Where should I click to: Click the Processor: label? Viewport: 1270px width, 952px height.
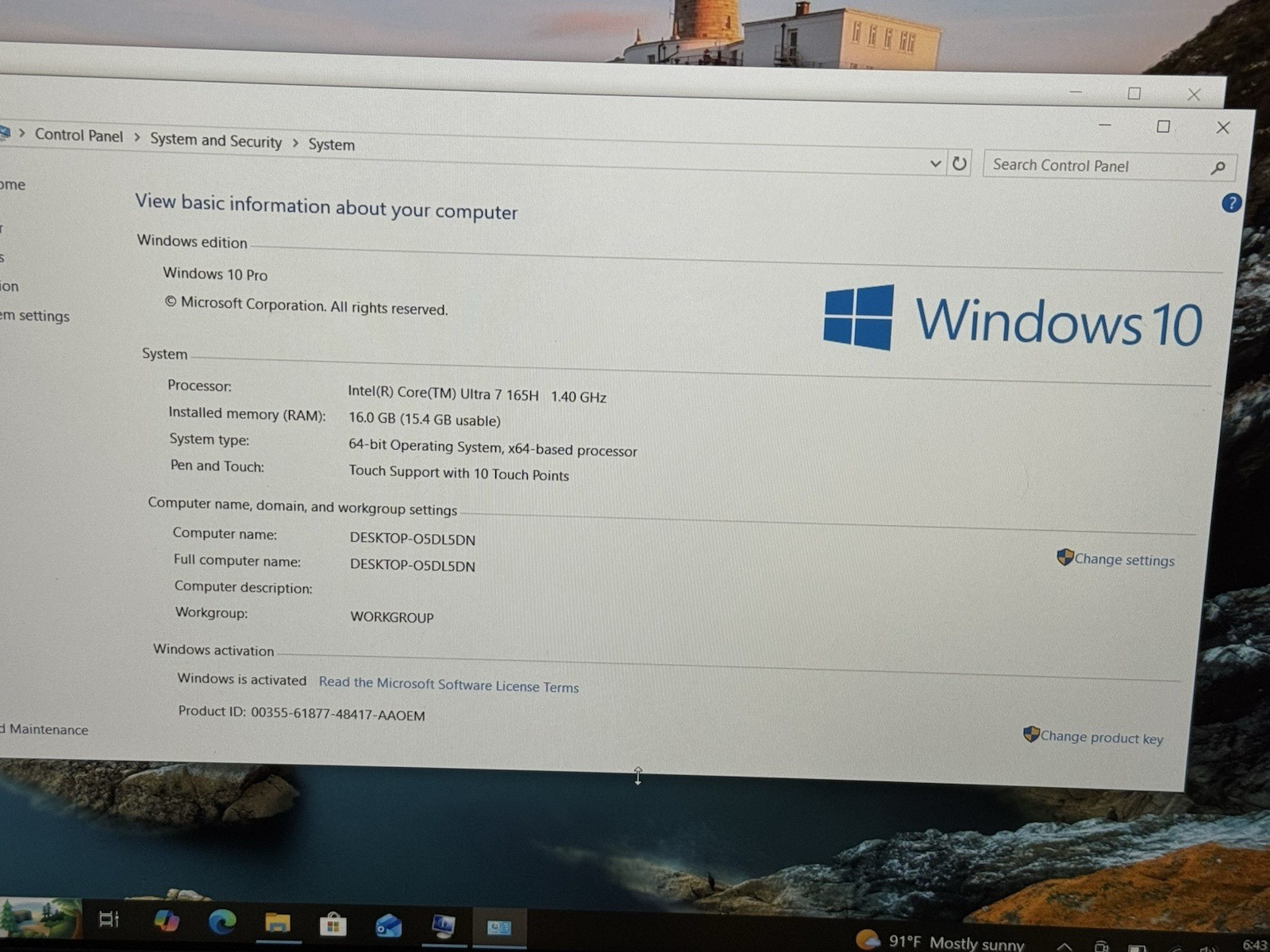click(199, 386)
